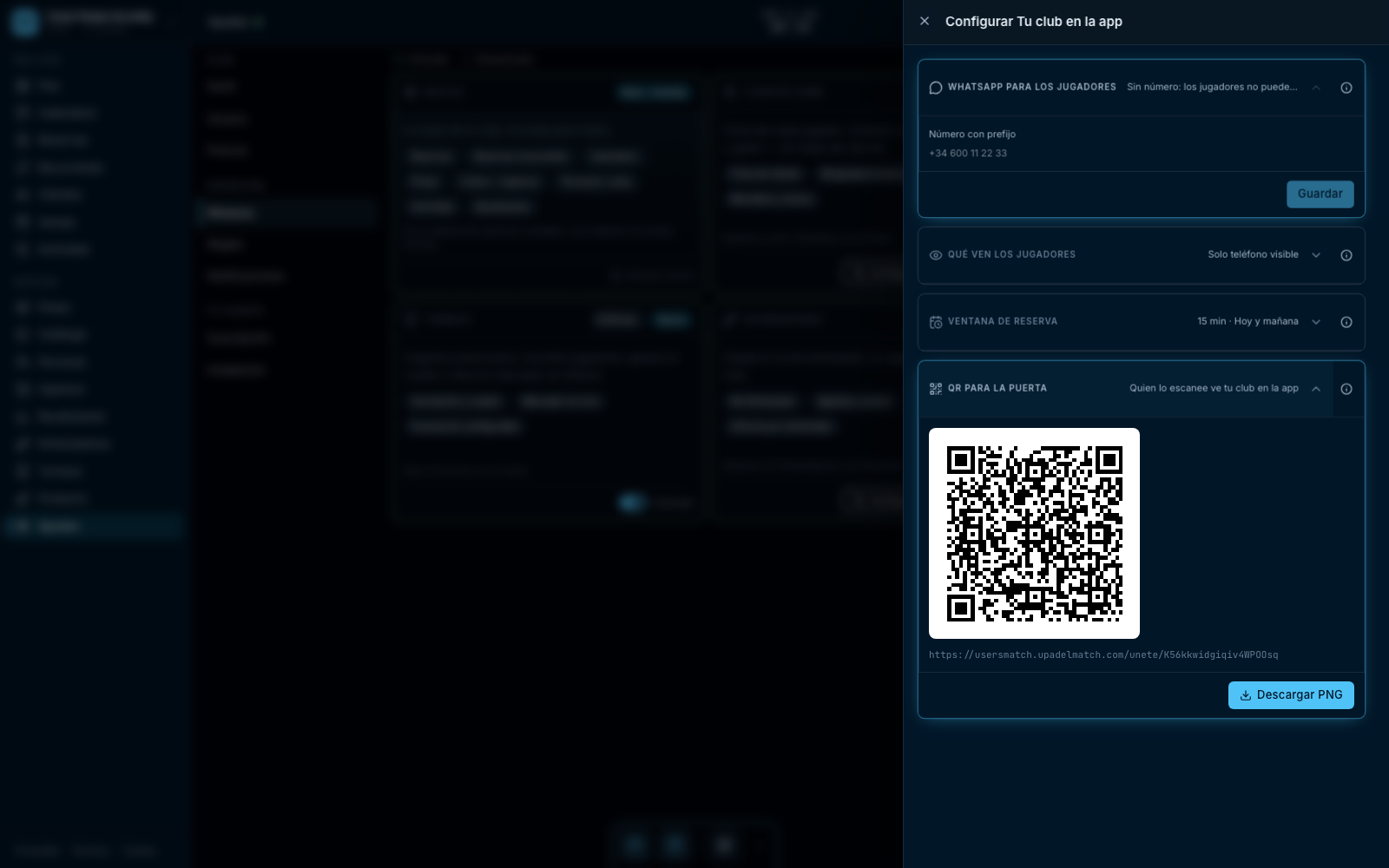Expand Qué ven los jugadores section
The width and height of the screenshot is (1389, 868).
(1316, 255)
